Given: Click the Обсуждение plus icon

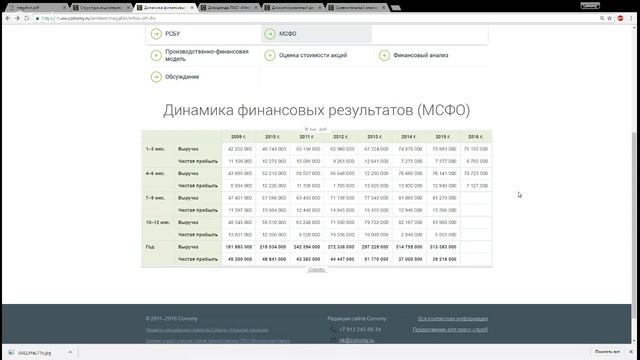Looking at the screenshot, I should tap(156, 77).
